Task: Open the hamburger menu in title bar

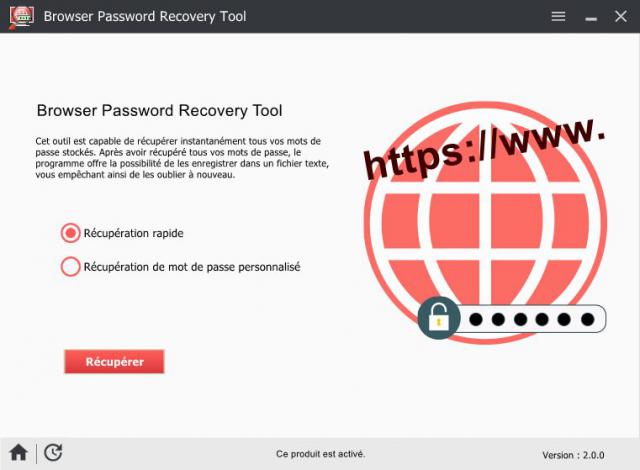Action: [558, 16]
